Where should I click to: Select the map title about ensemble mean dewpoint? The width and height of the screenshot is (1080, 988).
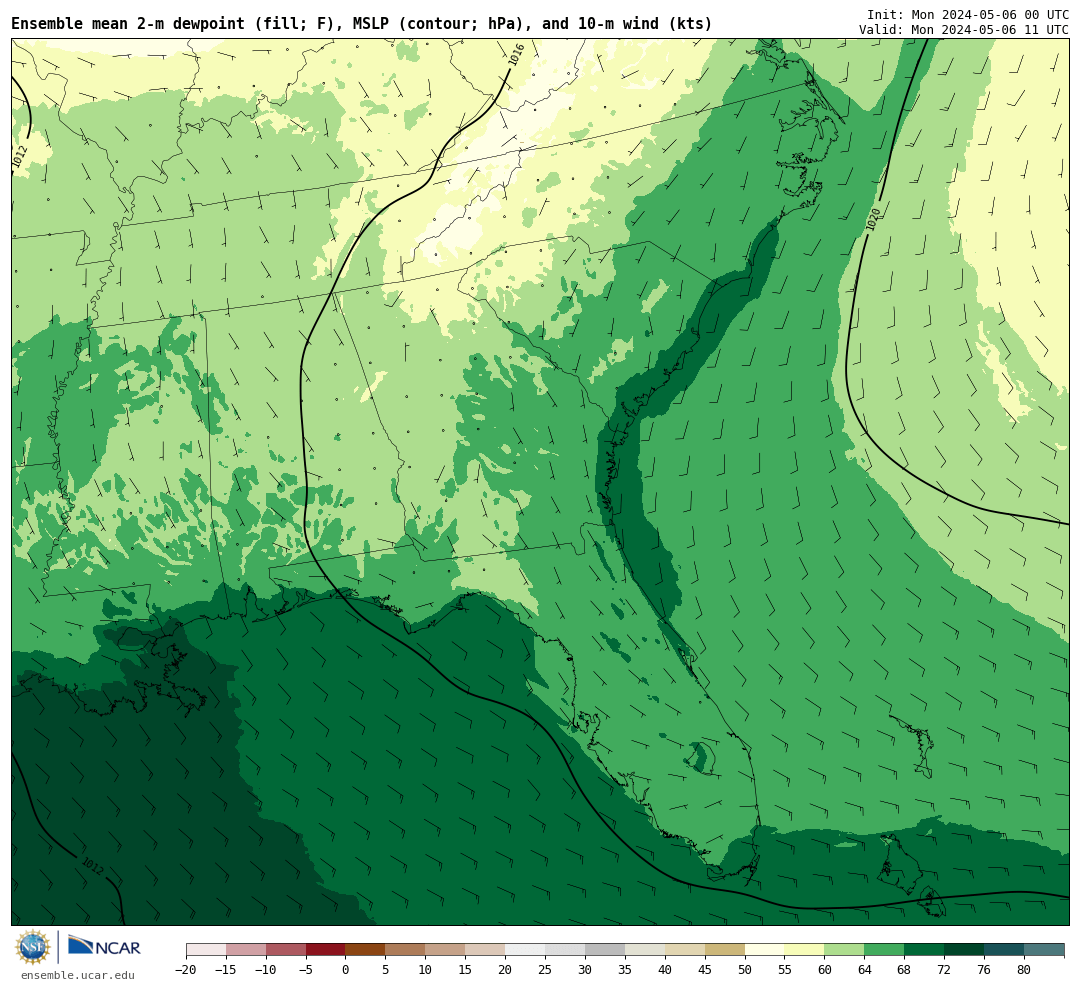[362, 24]
